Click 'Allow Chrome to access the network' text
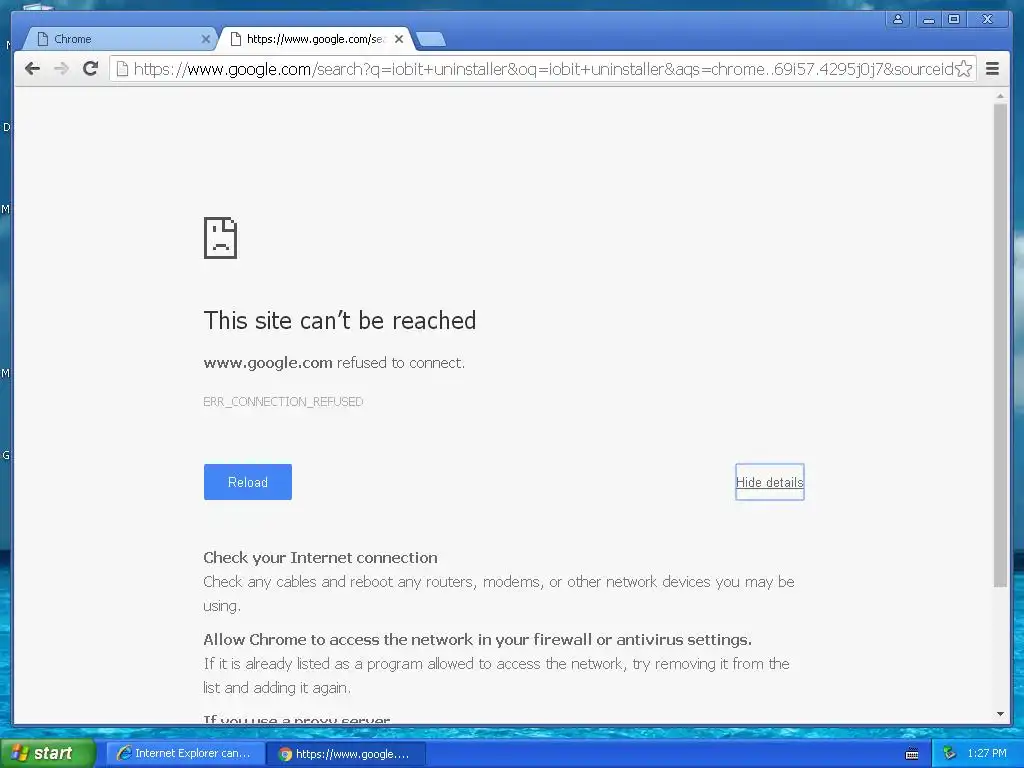The width and height of the screenshot is (1024, 768). [x=477, y=639]
